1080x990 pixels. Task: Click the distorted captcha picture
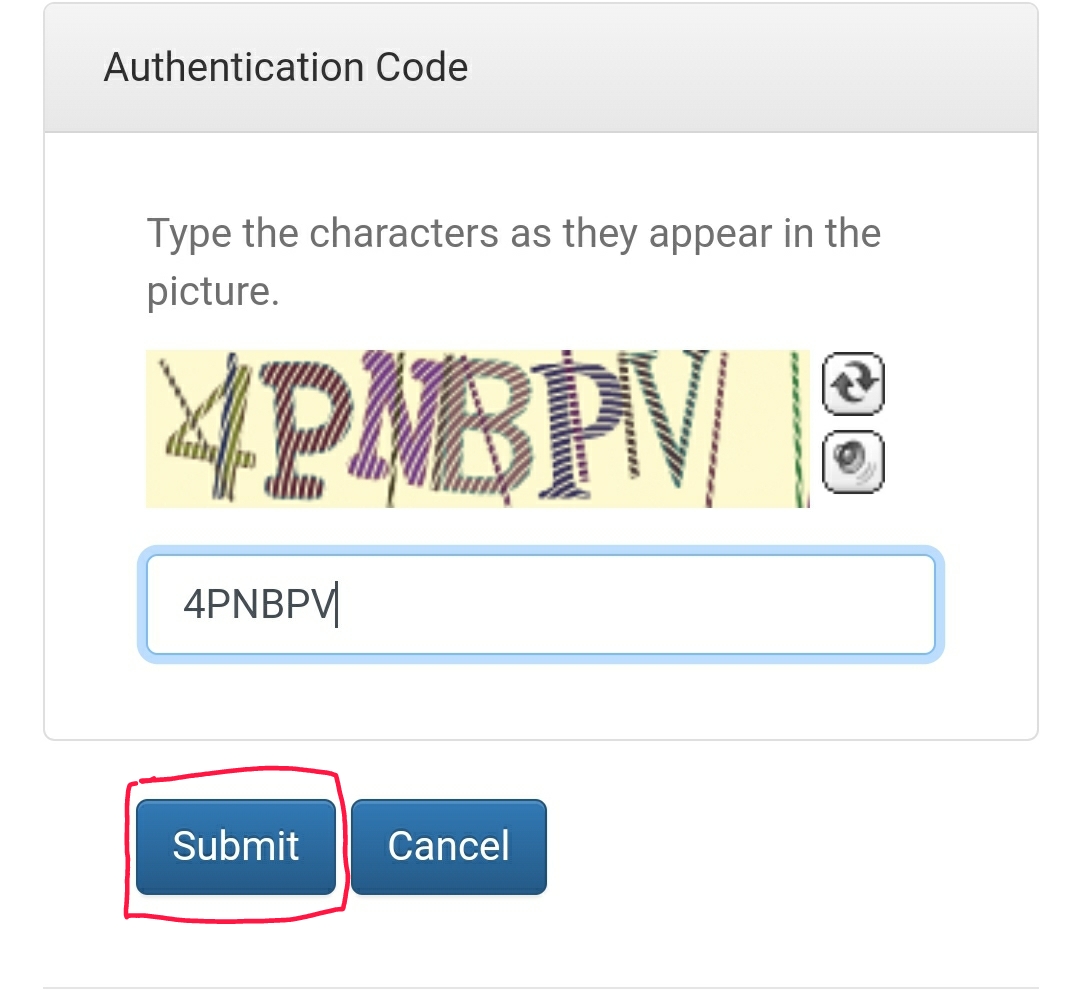[477, 429]
